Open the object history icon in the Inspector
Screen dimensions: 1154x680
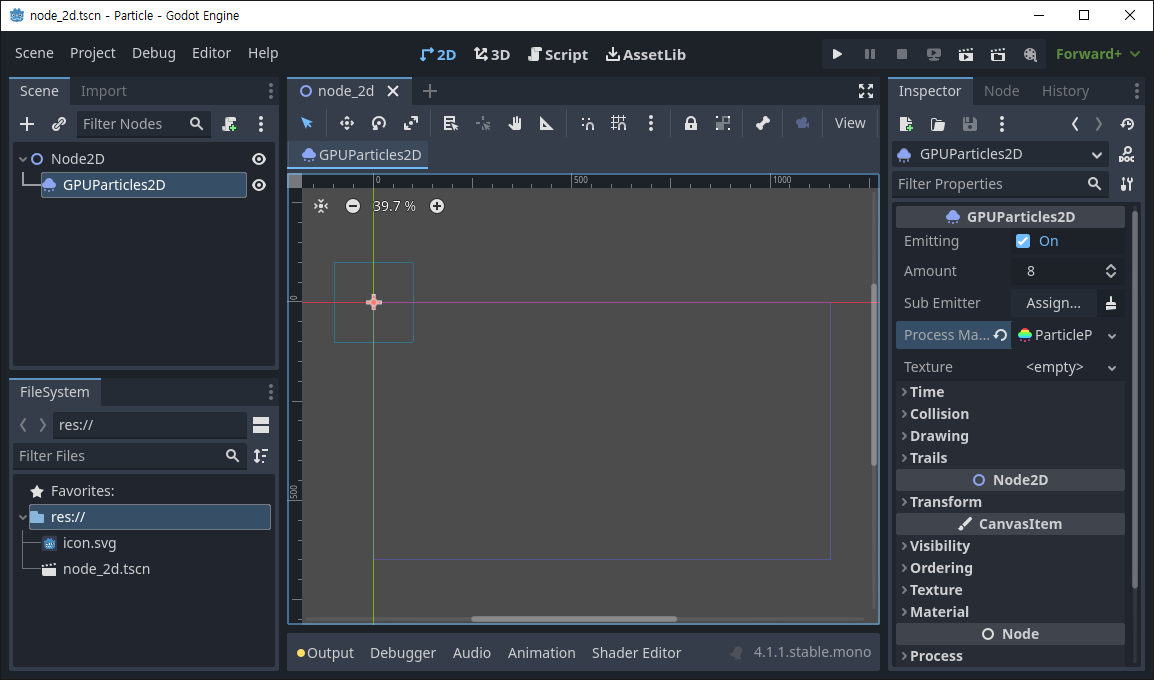point(1127,124)
